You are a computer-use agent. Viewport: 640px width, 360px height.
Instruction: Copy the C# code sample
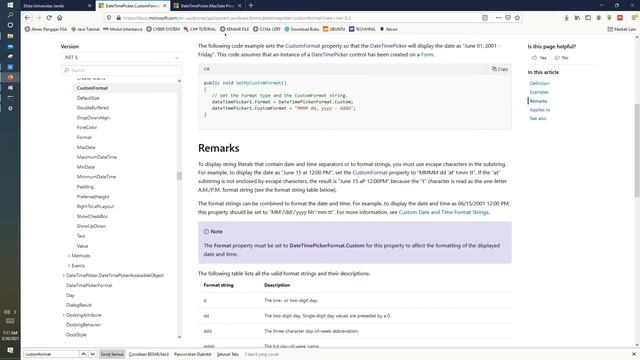pos(500,69)
